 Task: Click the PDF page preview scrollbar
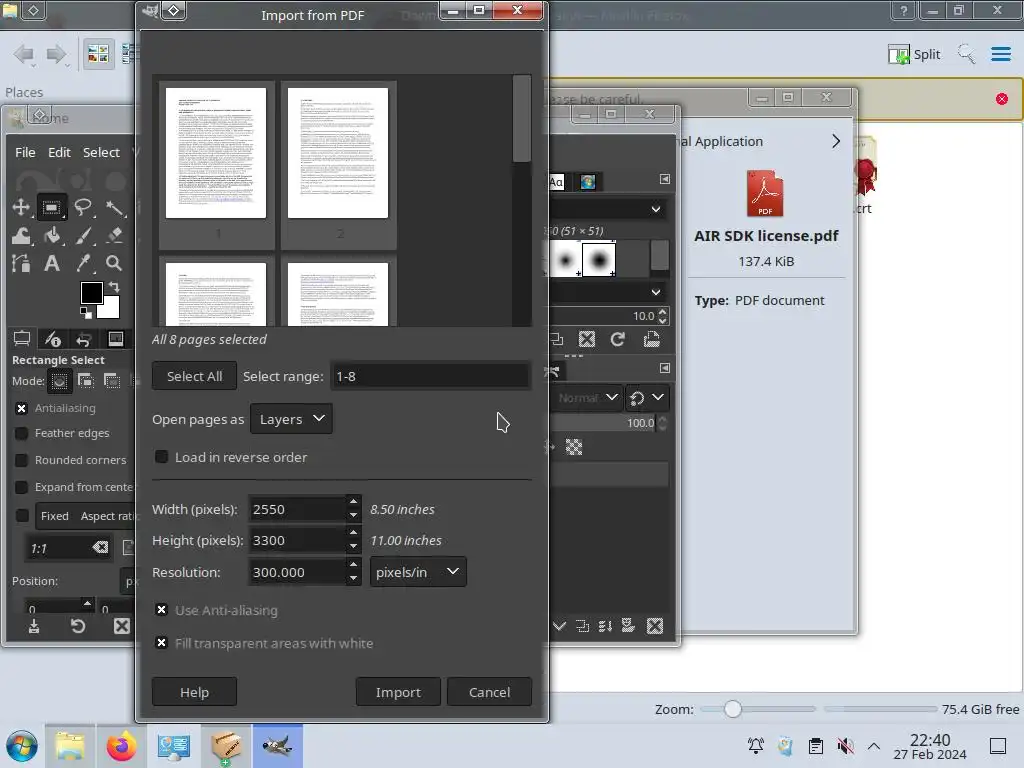[522, 119]
